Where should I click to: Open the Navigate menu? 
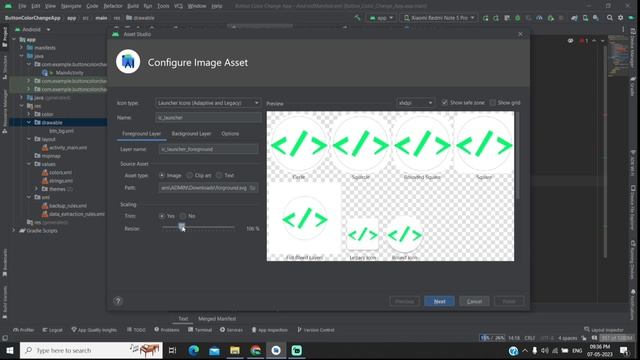[71, 6]
